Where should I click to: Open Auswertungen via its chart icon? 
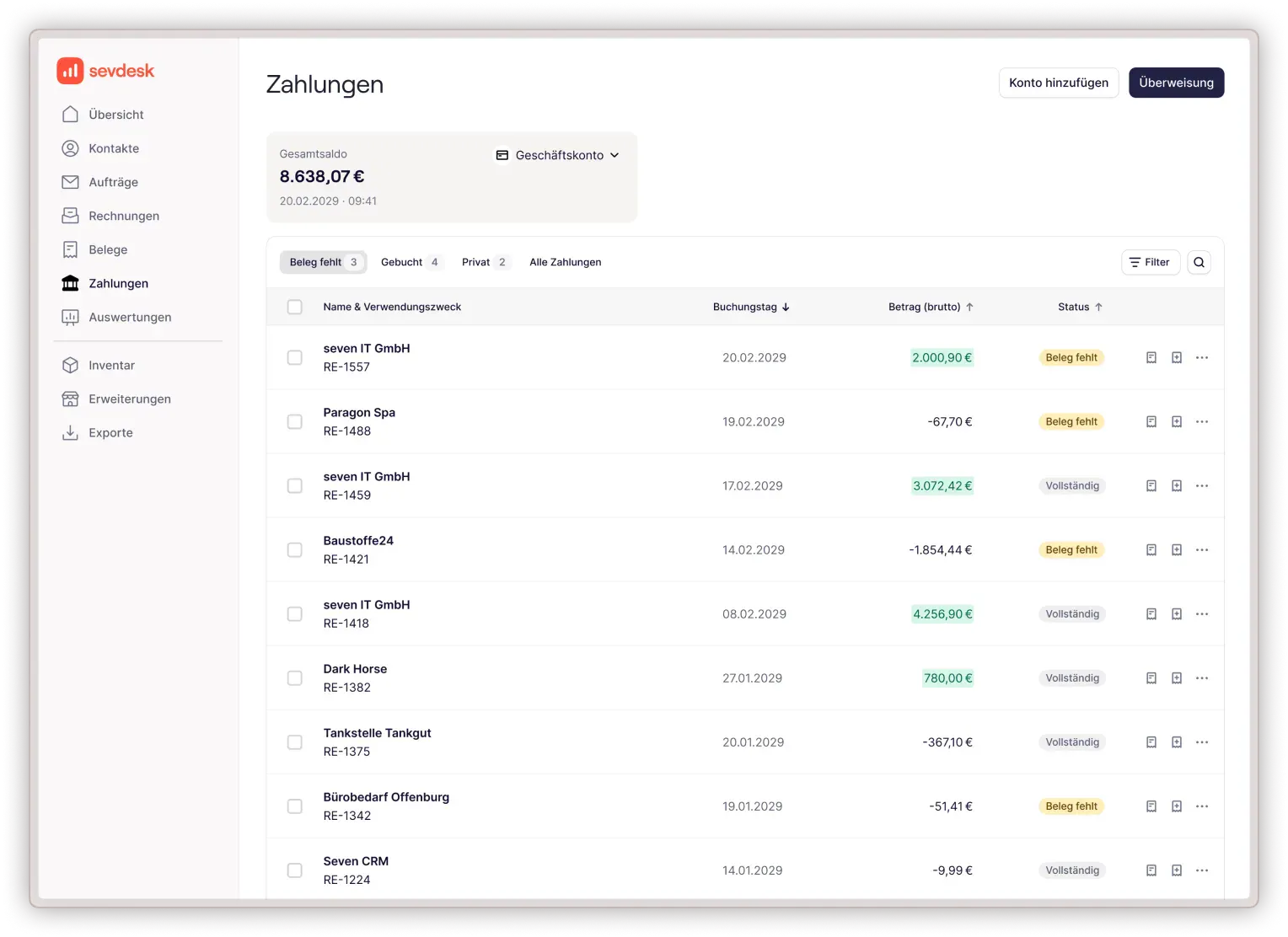(x=71, y=317)
